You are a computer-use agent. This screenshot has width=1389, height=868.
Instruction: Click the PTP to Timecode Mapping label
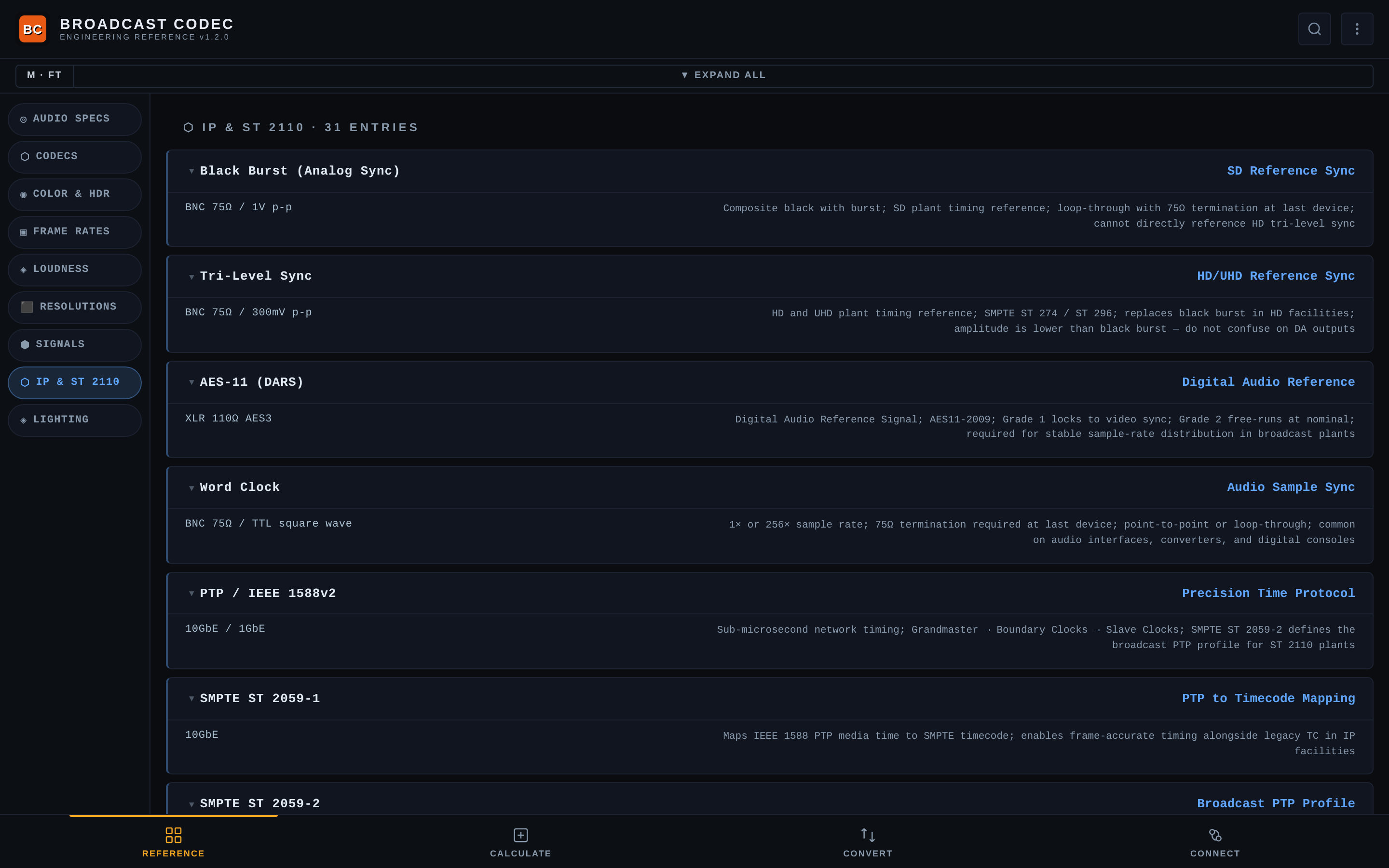point(1268,699)
